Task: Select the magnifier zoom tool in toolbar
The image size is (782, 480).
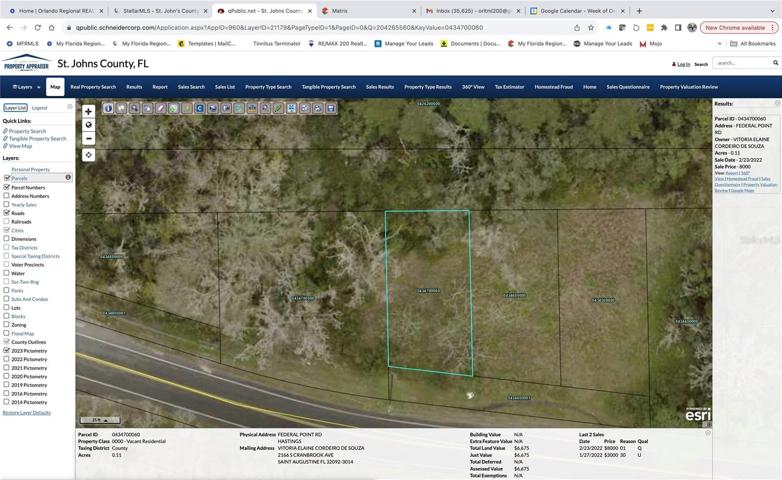Action: click(x=135, y=108)
